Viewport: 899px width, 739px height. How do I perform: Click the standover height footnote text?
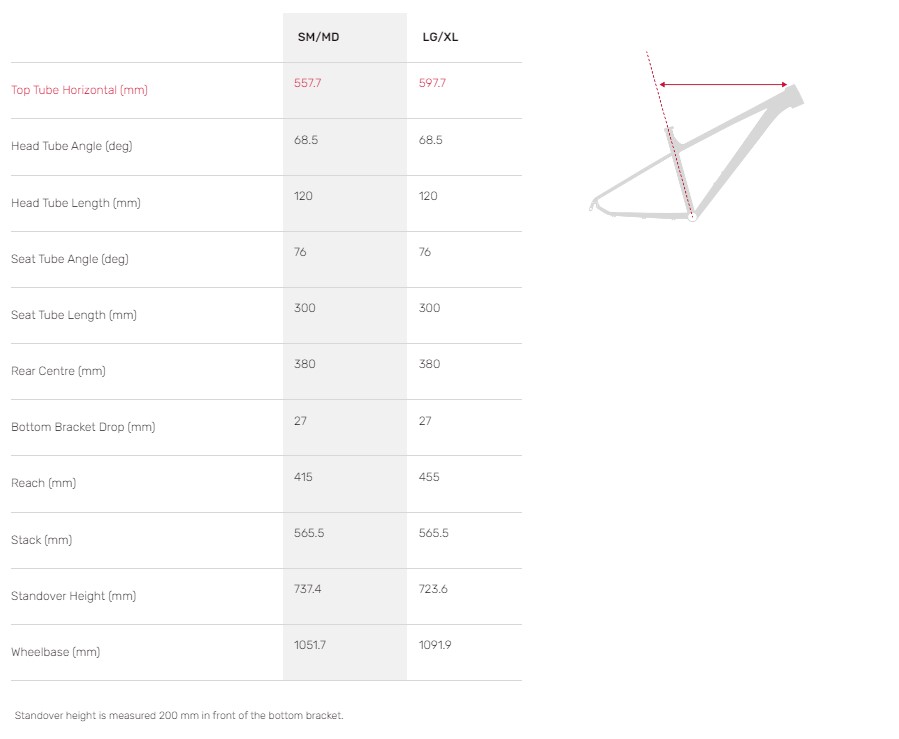179,715
